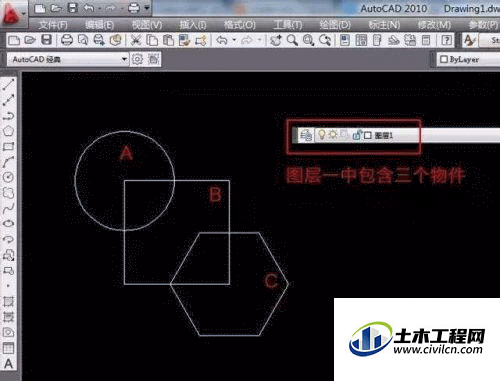Click the Zoom Window icon

point(309,40)
